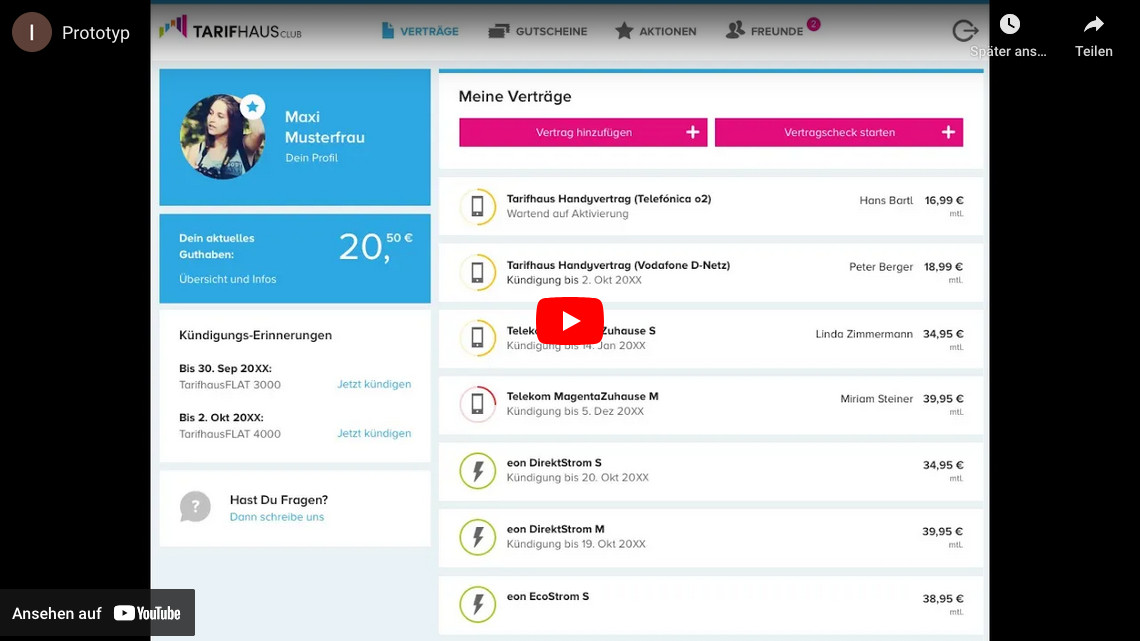Viewport: 1140px width, 641px height.
Task: Switch to the Aktionen tab
Action: pos(655,31)
